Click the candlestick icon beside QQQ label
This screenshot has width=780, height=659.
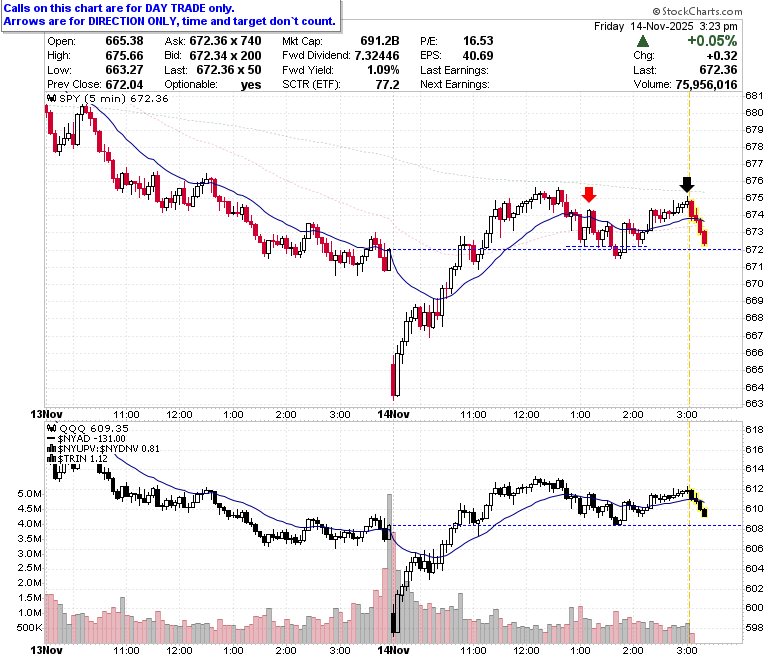tap(52, 428)
